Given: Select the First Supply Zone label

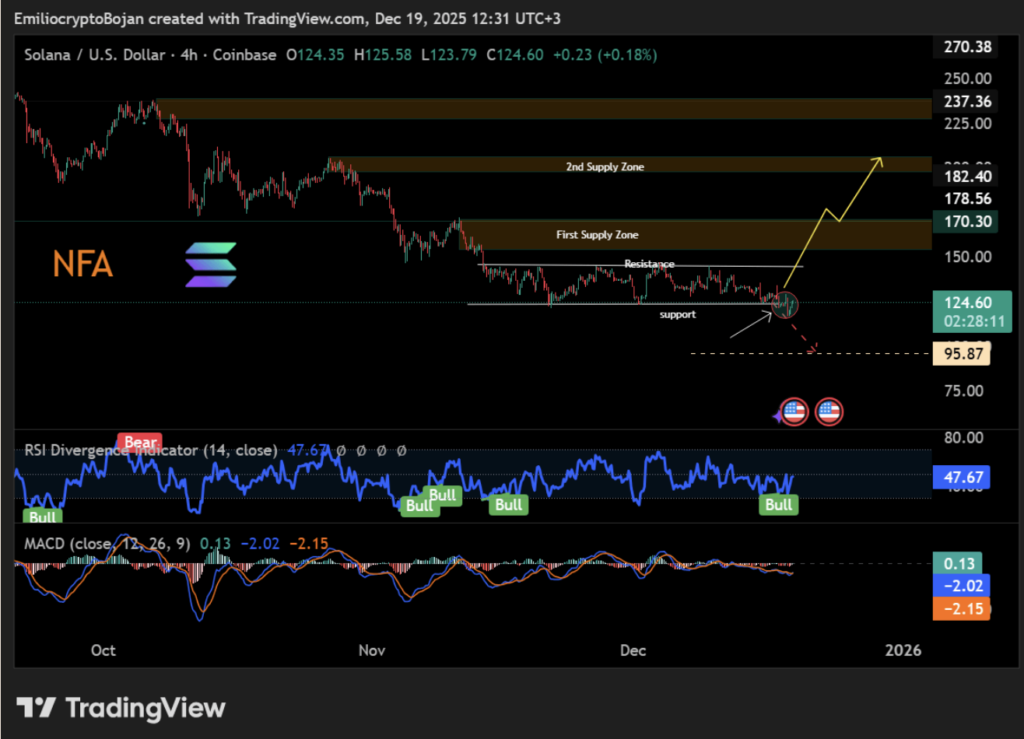Looking at the screenshot, I should pyautogui.click(x=597, y=235).
